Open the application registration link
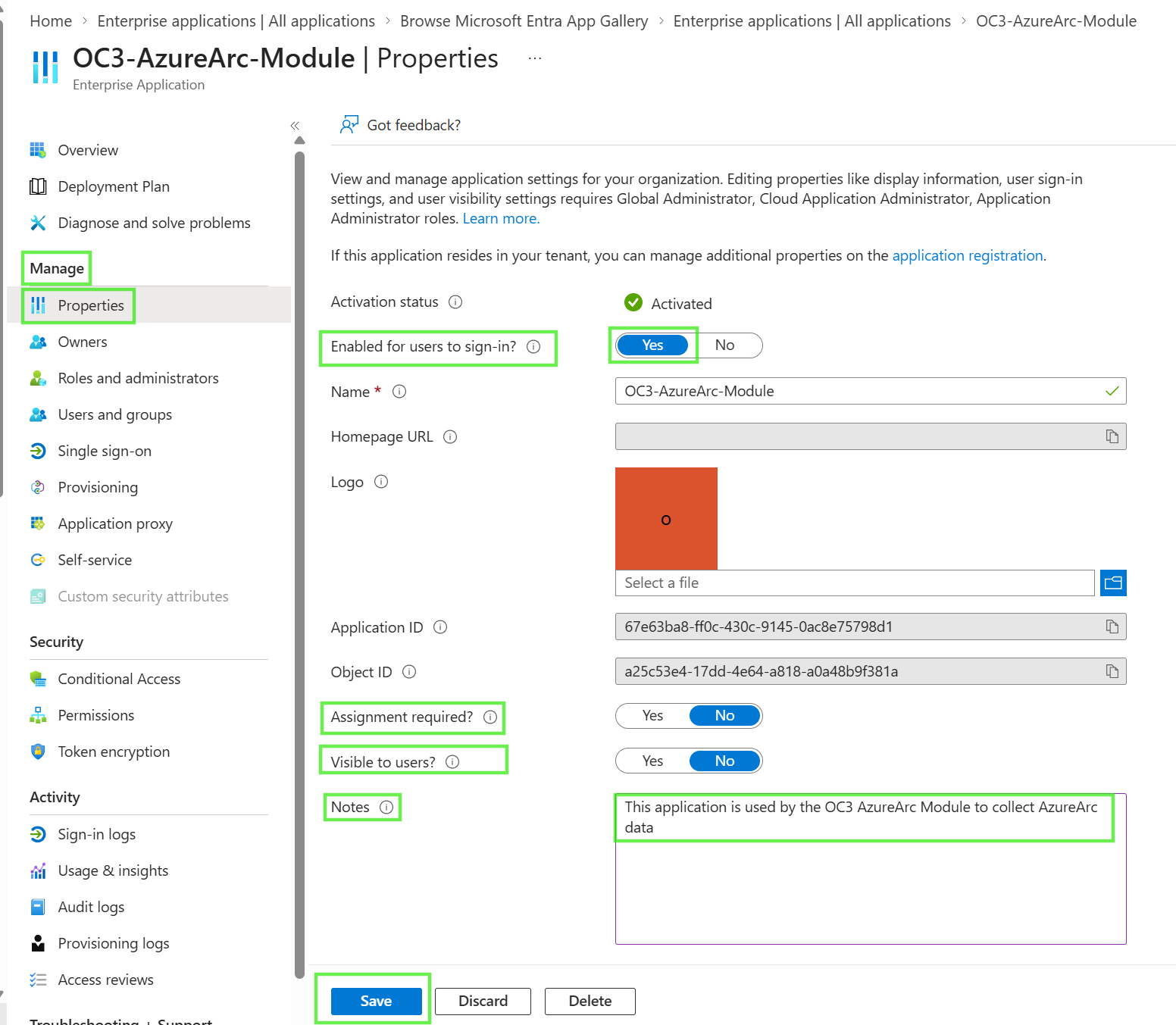 (x=968, y=255)
